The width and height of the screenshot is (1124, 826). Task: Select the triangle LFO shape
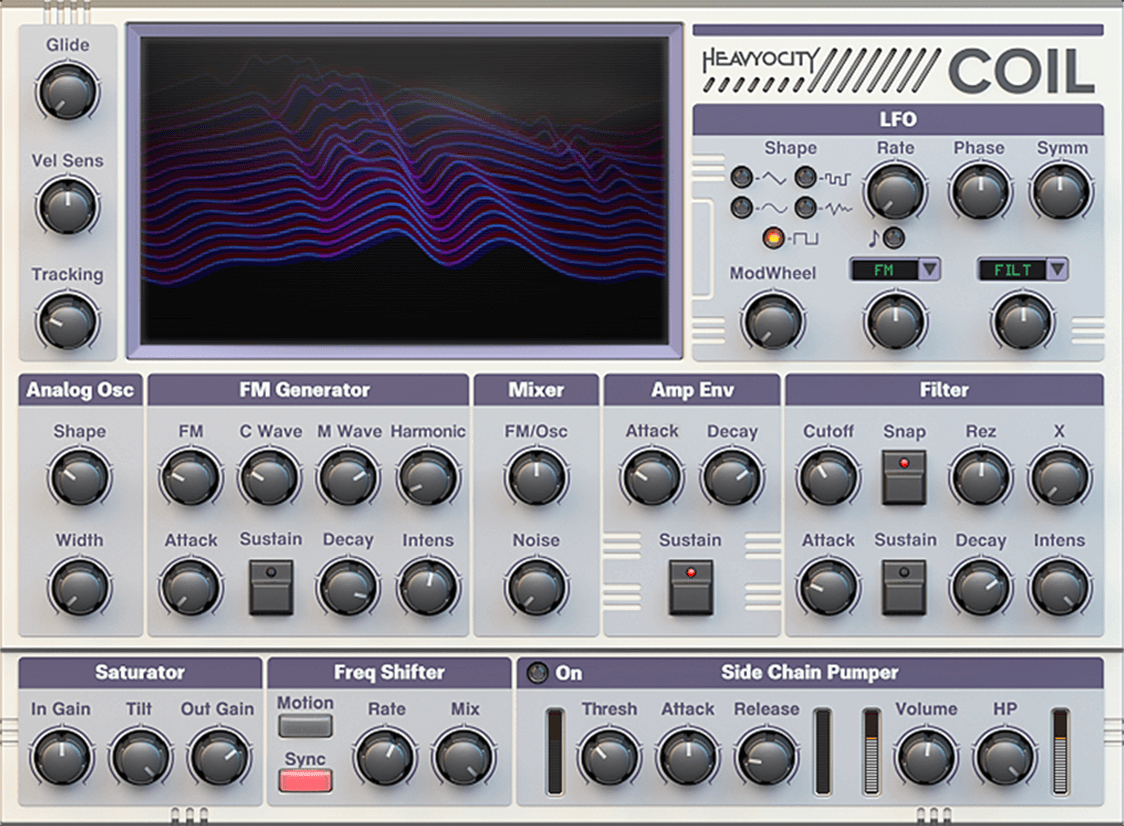click(742, 178)
